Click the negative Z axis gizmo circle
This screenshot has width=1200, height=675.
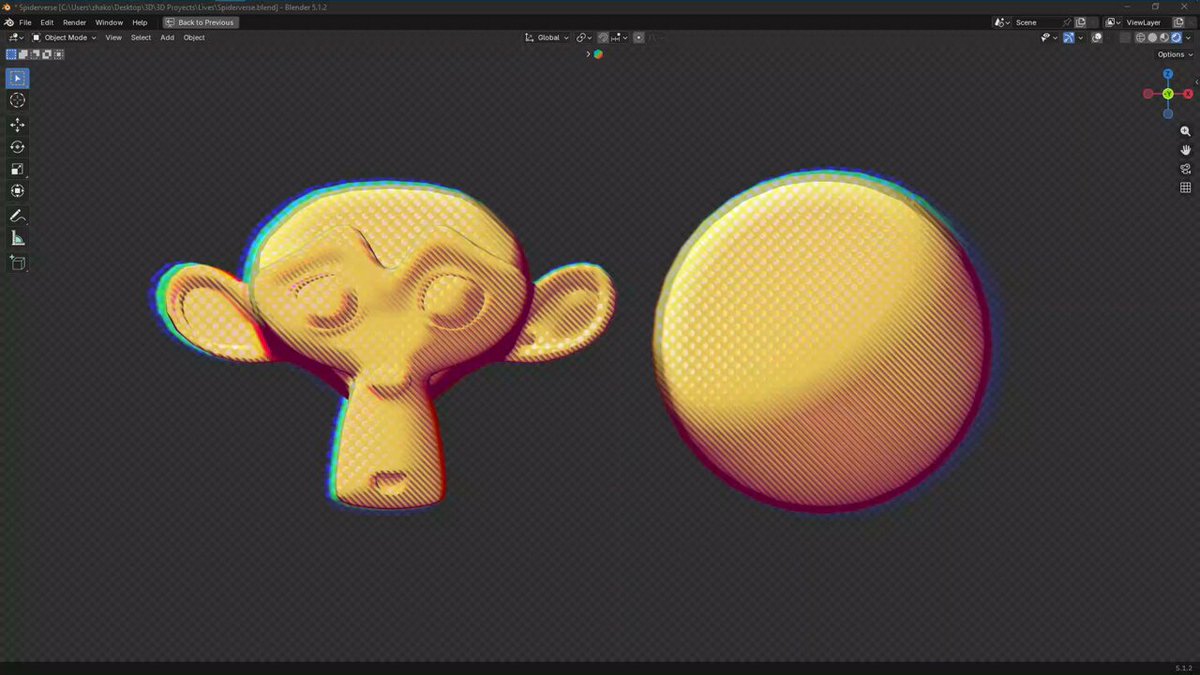click(x=1168, y=114)
